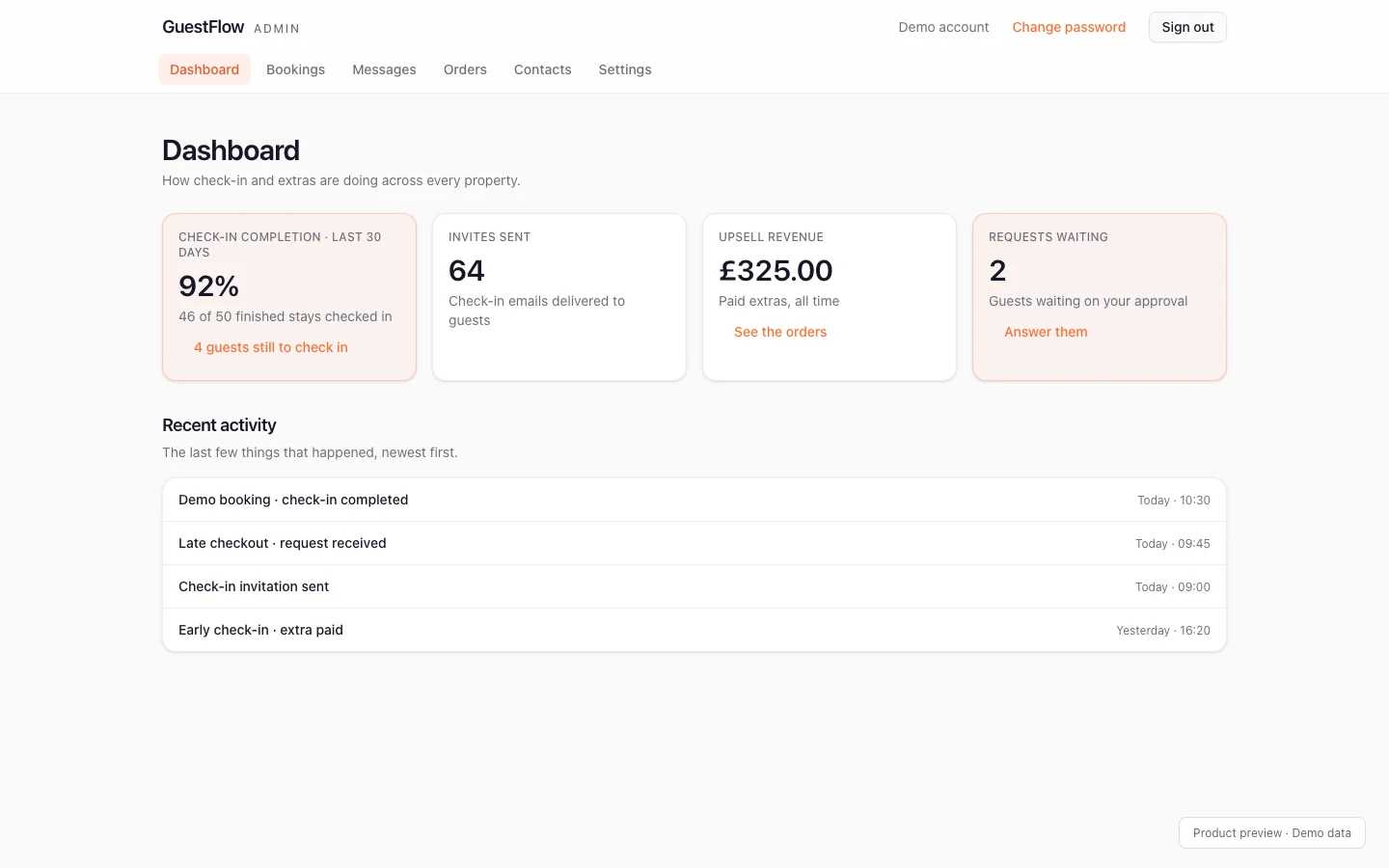Select the 'Demo booking · check-in completed' activity row
This screenshot has height=868, width=1389.
point(694,500)
